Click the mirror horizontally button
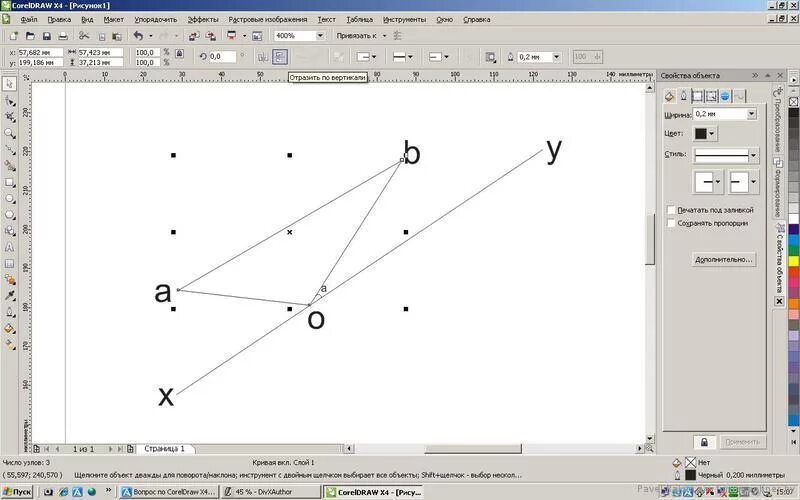This screenshot has height=500, width=800. click(x=263, y=57)
